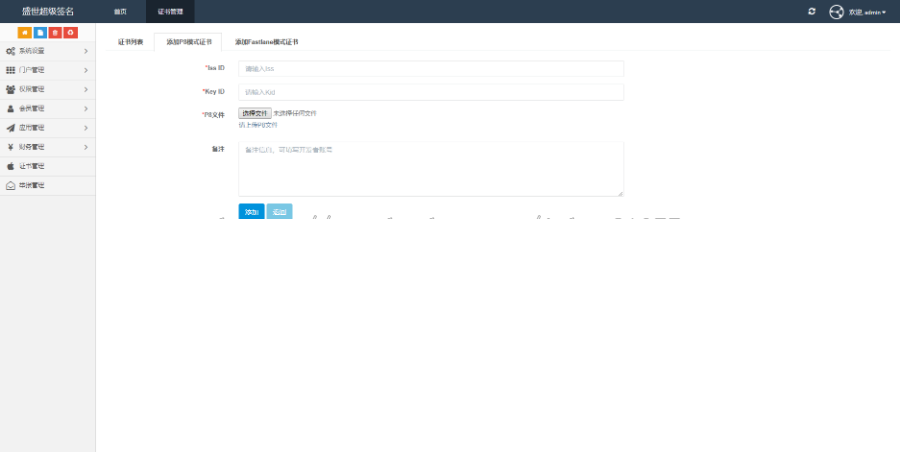The width and height of the screenshot is (900, 452).
Task: Click the blue 添加 submit button
Action: pyautogui.click(x=251, y=212)
